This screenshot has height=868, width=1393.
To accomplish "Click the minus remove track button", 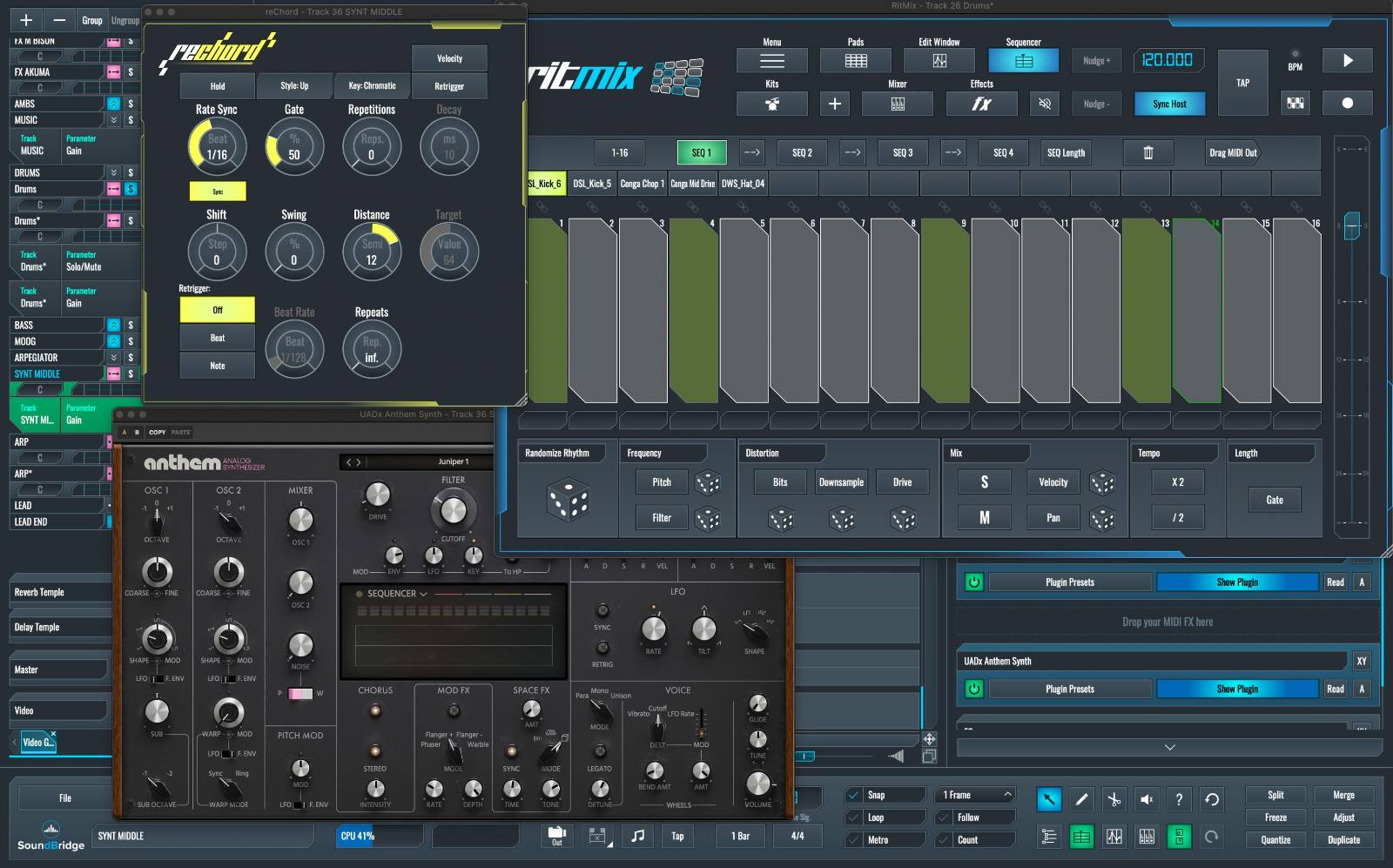I will (59, 19).
